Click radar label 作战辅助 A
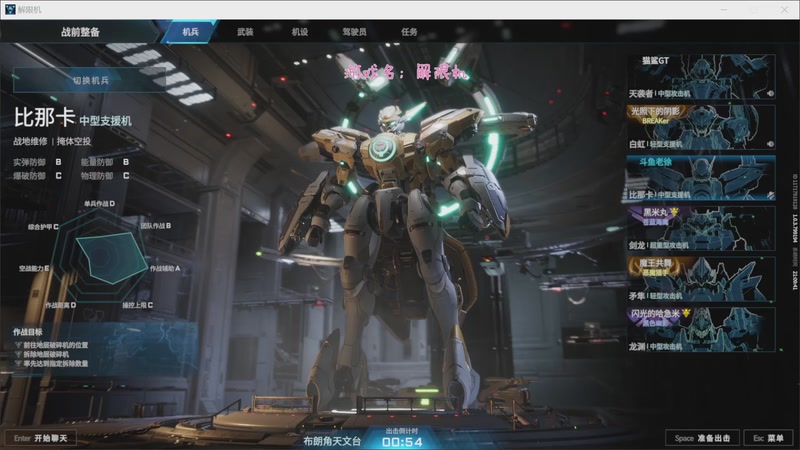 [165, 268]
